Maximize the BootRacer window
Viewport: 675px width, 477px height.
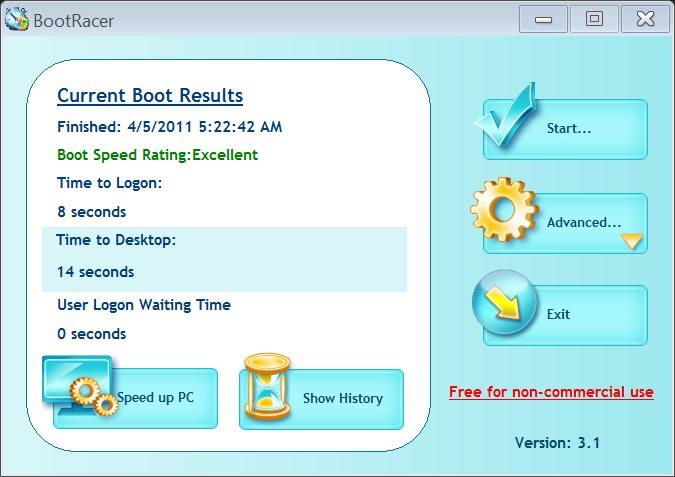coord(594,19)
